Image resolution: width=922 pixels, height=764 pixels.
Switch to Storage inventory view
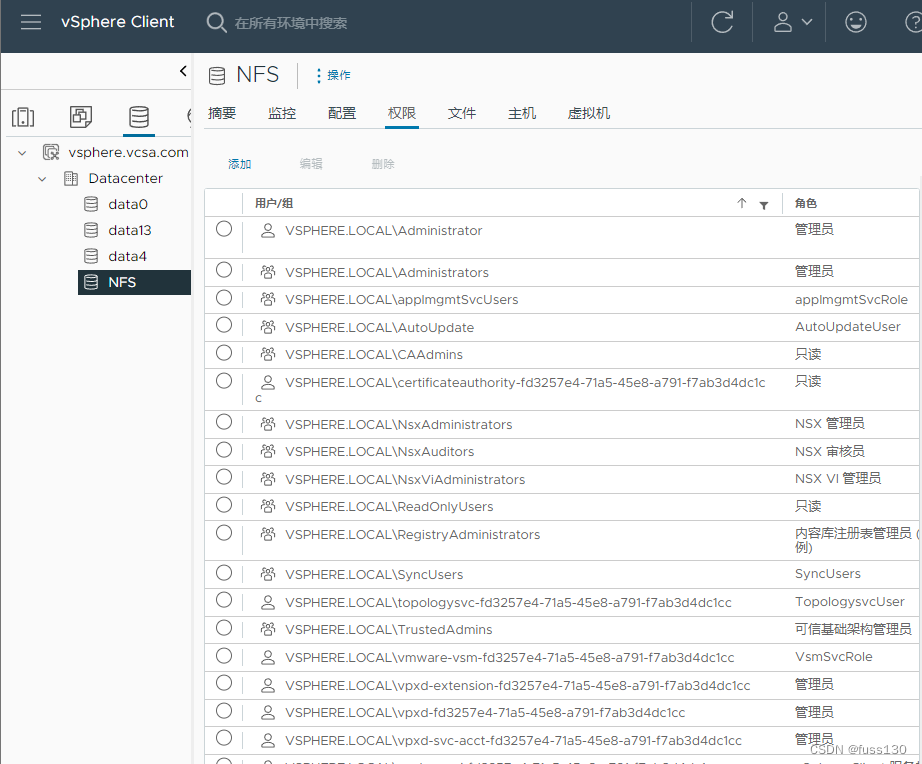(139, 116)
